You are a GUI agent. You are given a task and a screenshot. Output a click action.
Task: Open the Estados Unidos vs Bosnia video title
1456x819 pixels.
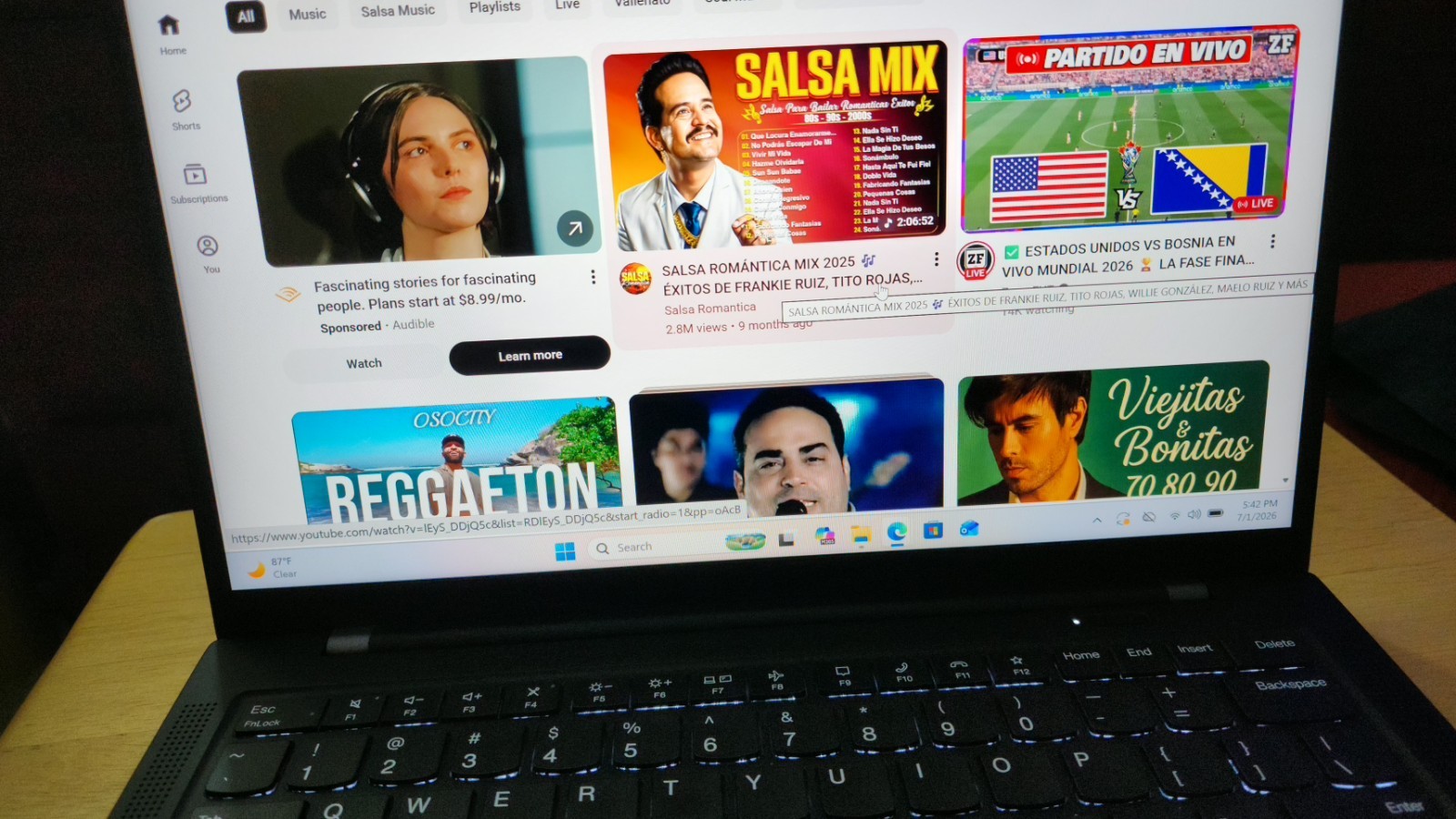pyautogui.click(x=1128, y=256)
